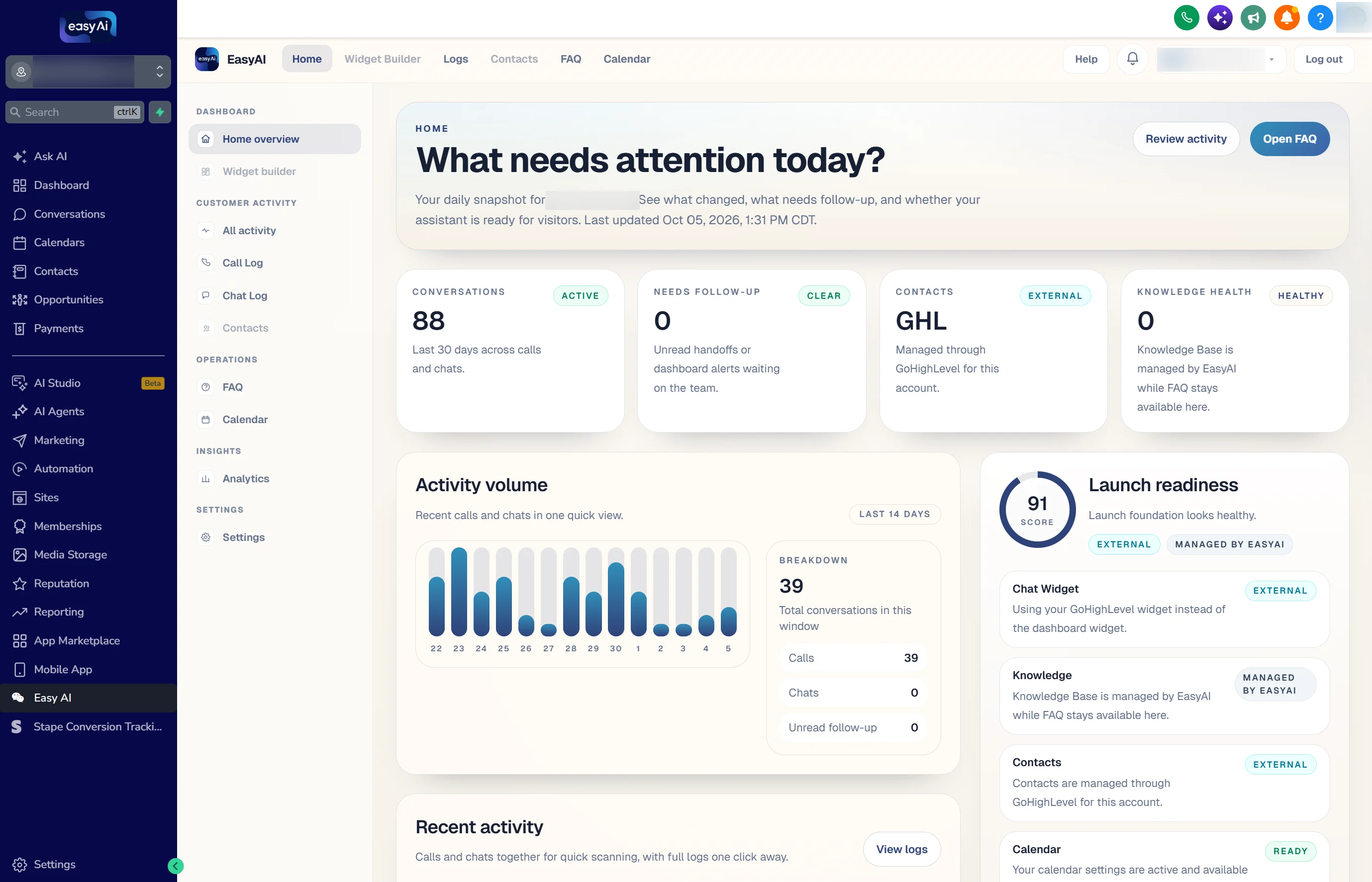Open Call Log in the side menu
The width and height of the screenshot is (1372, 882).
coord(275,263)
